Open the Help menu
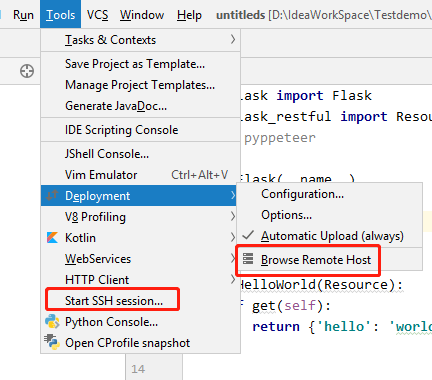The height and width of the screenshot is (380, 432). (x=189, y=15)
